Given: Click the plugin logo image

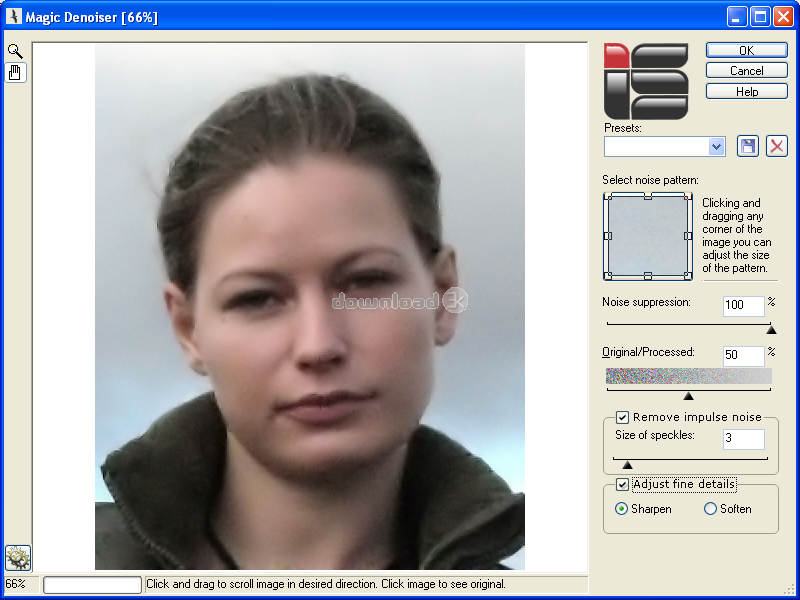Looking at the screenshot, I should (x=646, y=81).
